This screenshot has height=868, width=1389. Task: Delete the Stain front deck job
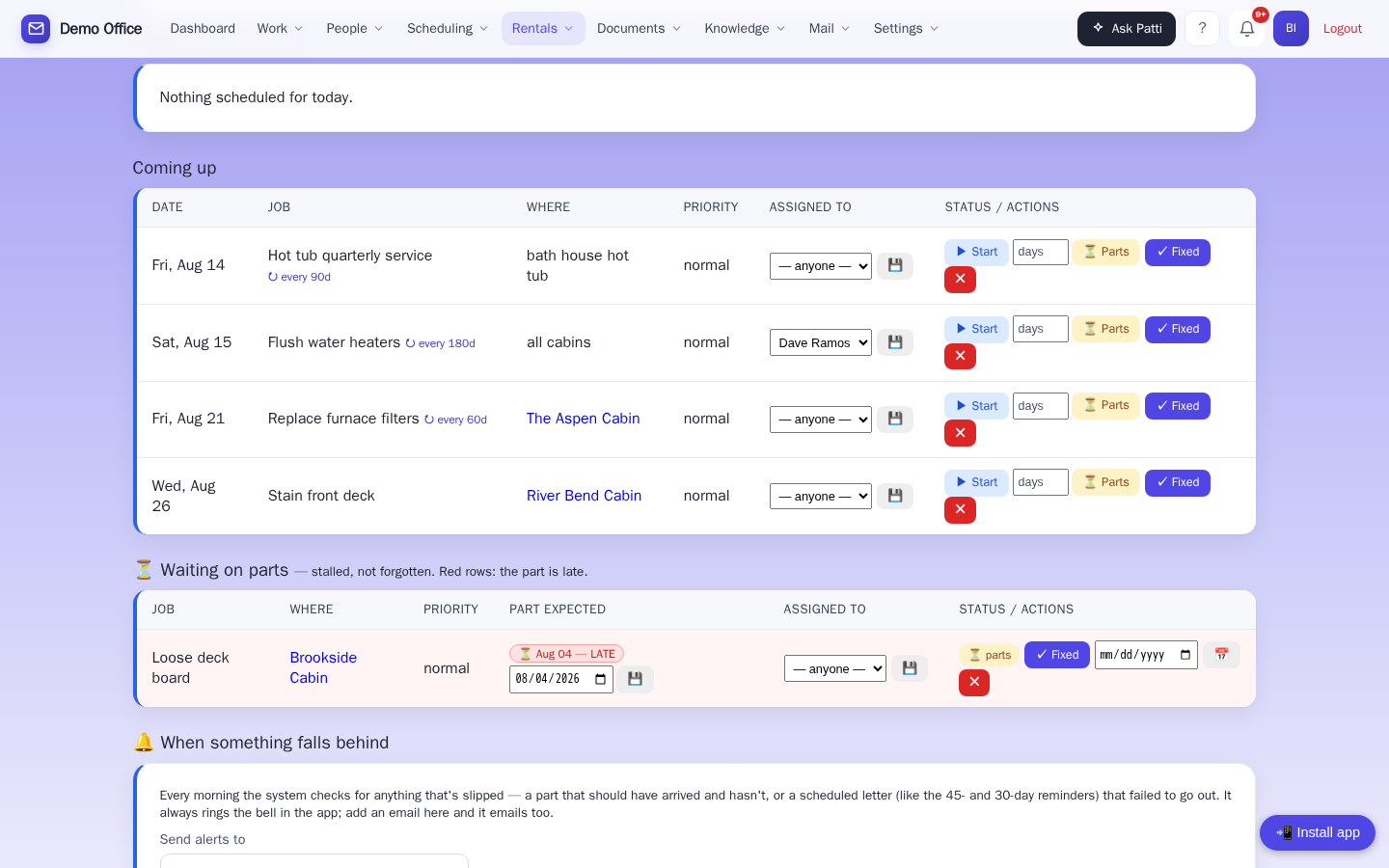click(960, 509)
